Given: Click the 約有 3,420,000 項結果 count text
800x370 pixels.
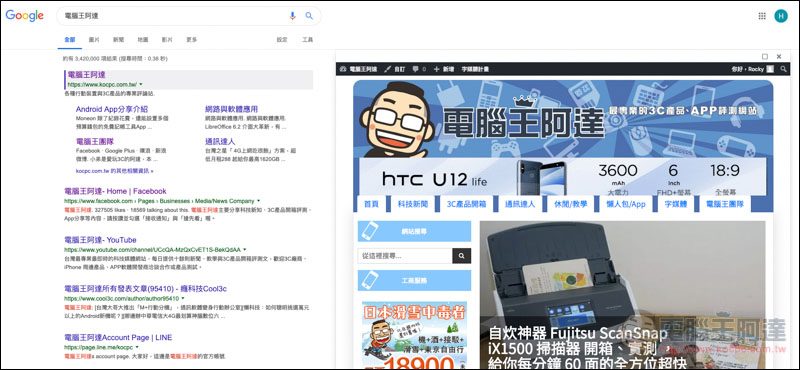Looking at the screenshot, I should coord(115,59).
